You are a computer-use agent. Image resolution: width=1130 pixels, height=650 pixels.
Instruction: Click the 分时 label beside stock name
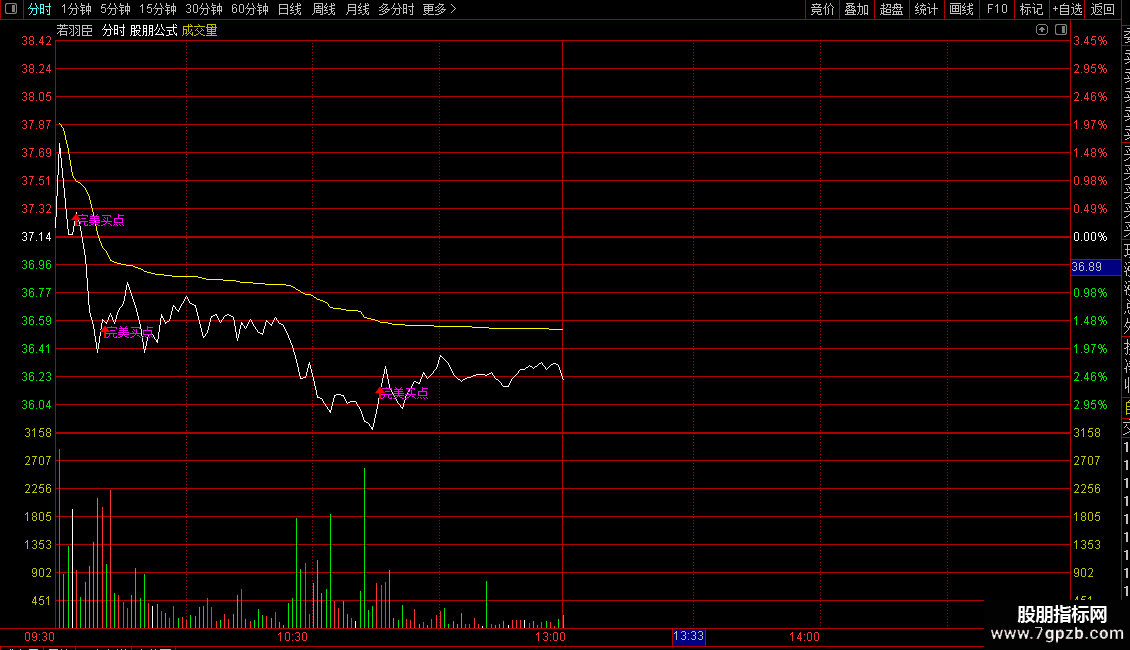[113, 30]
